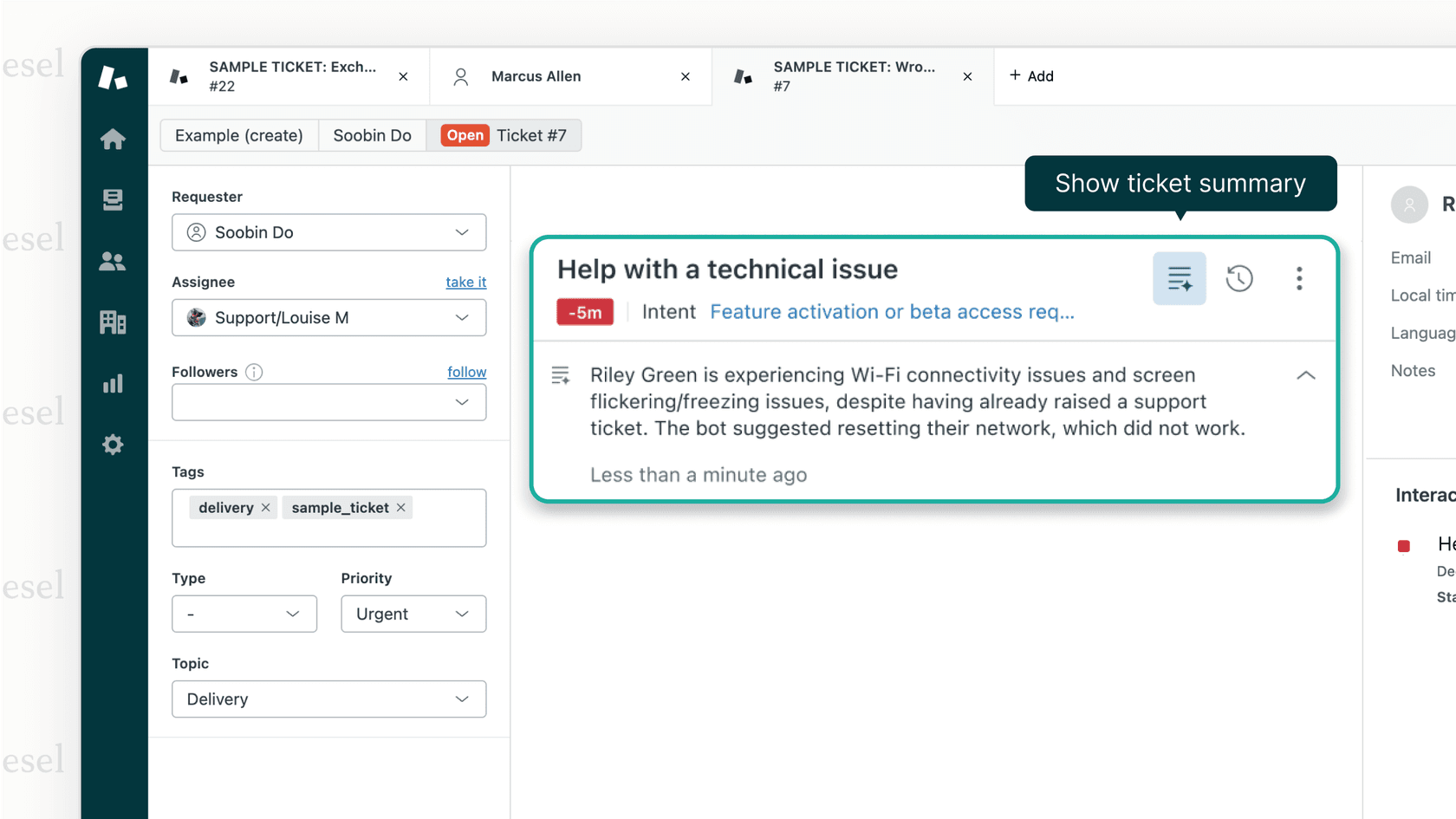This screenshot has height=819, width=1456.
Task: Change Priority from the Urgent dropdown
Action: 413,614
